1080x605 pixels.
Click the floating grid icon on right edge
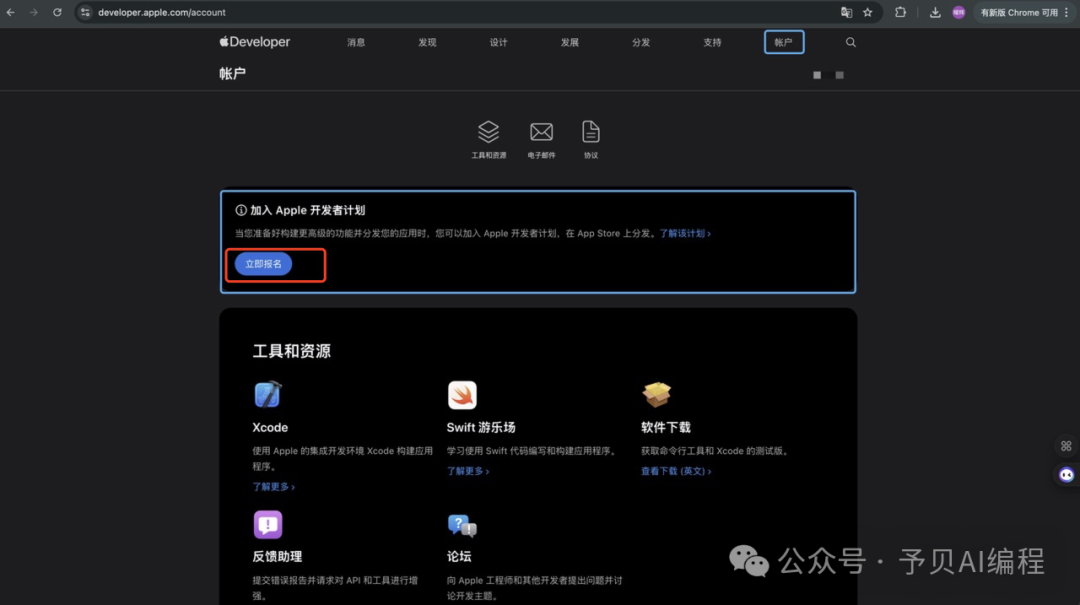(x=1066, y=447)
